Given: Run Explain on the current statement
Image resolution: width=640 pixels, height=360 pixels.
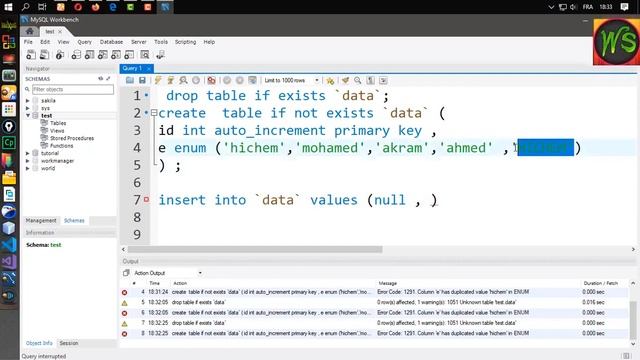Looking at the screenshot, I should click(183, 80).
